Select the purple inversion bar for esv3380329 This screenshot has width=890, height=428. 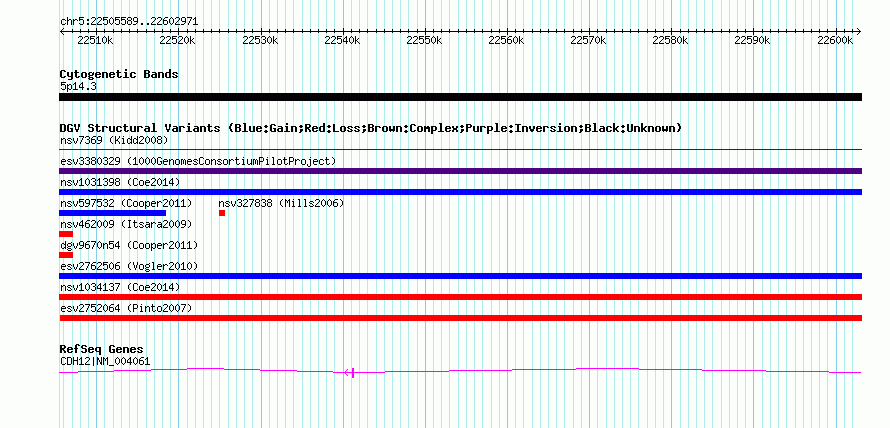(460, 171)
